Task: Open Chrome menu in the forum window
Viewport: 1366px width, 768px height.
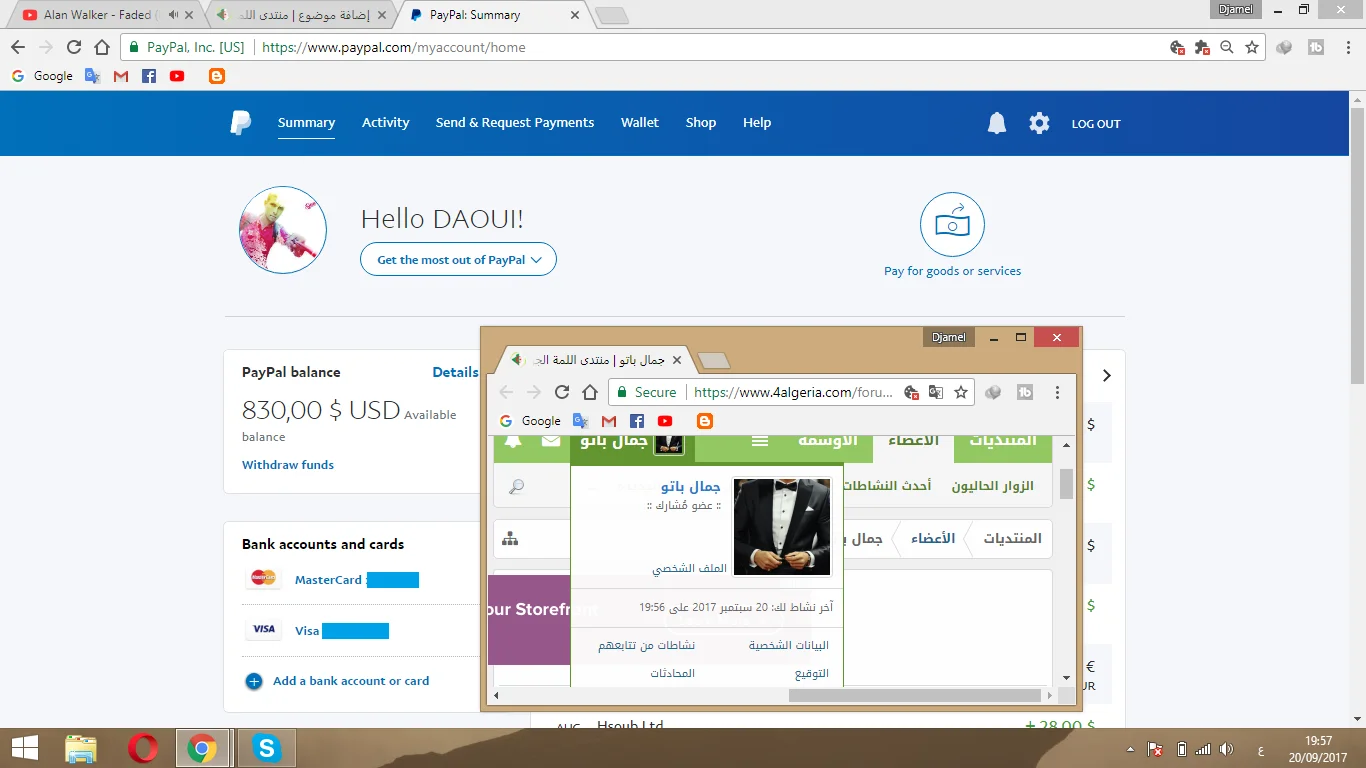Action: click(1058, 393)
